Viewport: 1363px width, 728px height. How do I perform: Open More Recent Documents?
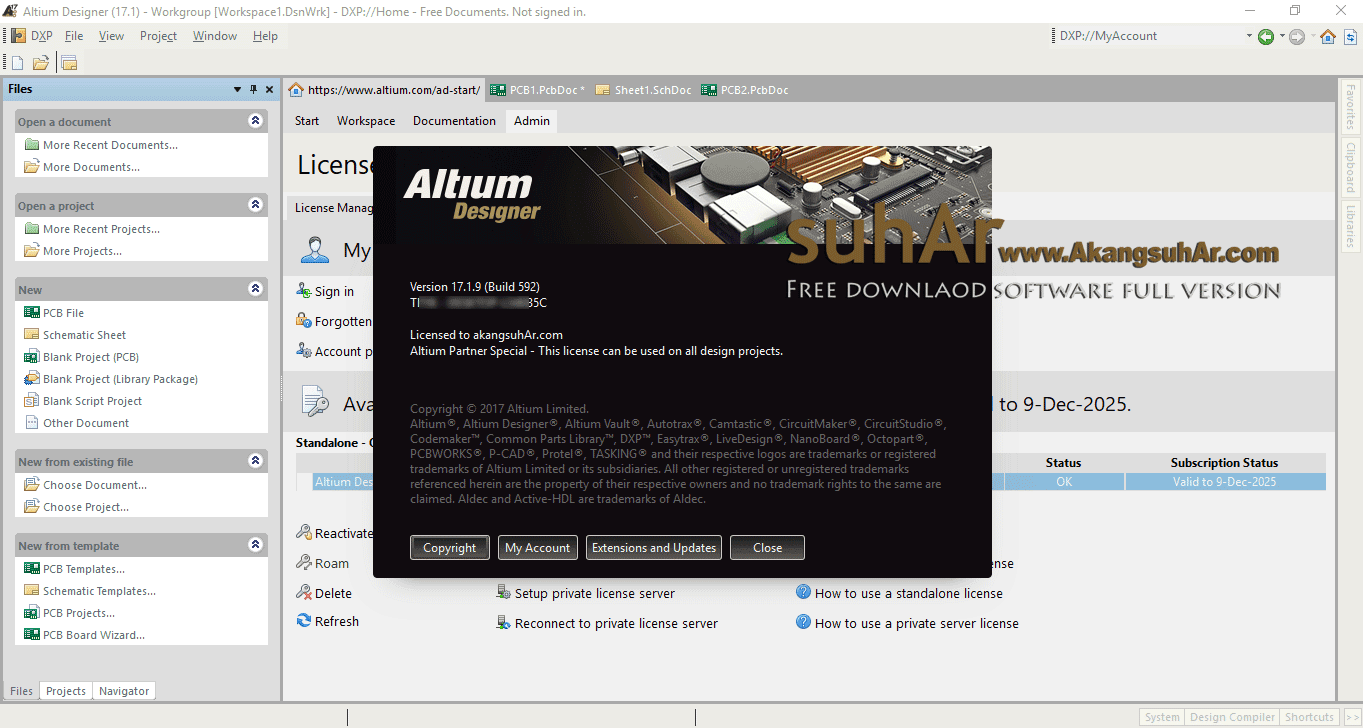coord(101,145)
